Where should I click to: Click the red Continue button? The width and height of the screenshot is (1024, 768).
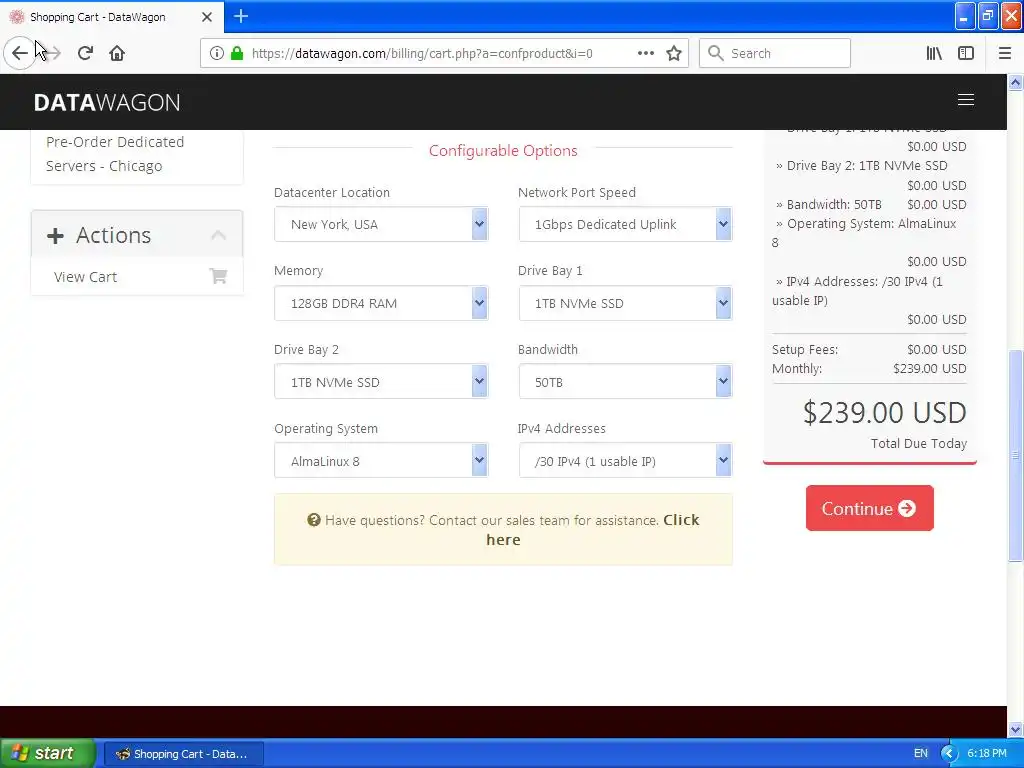coord(869,508)
